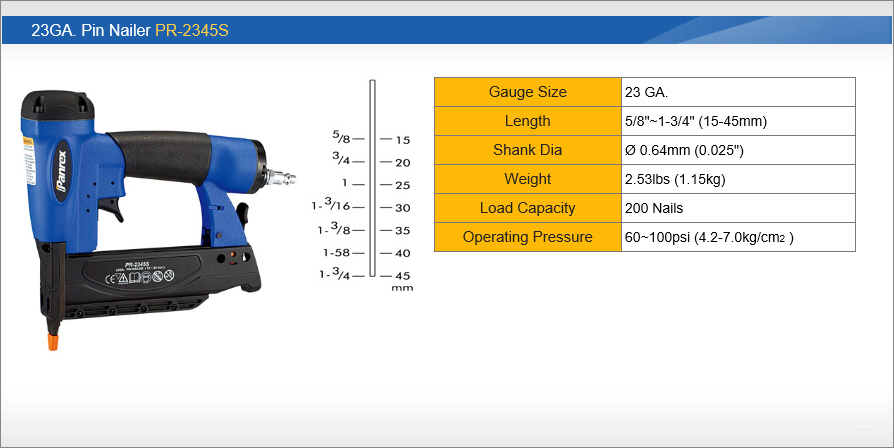
Task: Click the '45' mm mark on scale
Action: [x=403, y=276]
